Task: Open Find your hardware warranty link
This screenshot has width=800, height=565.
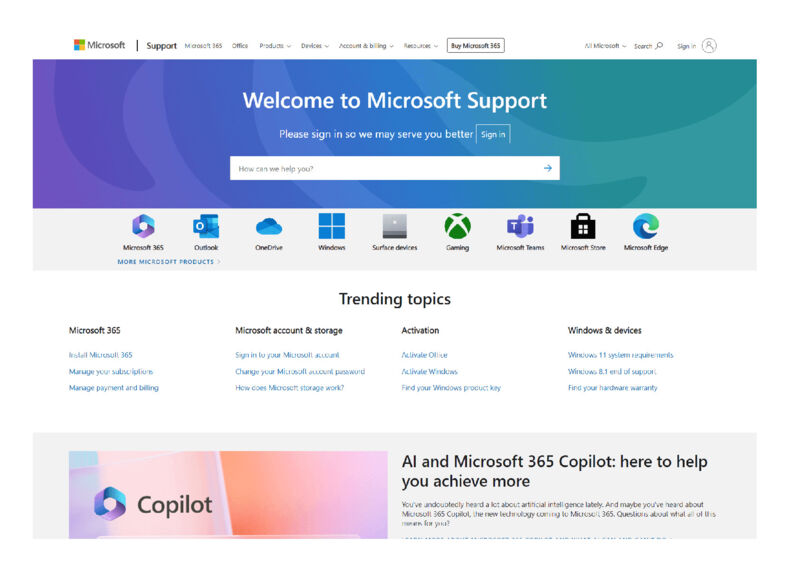Action: coord(613,387)
